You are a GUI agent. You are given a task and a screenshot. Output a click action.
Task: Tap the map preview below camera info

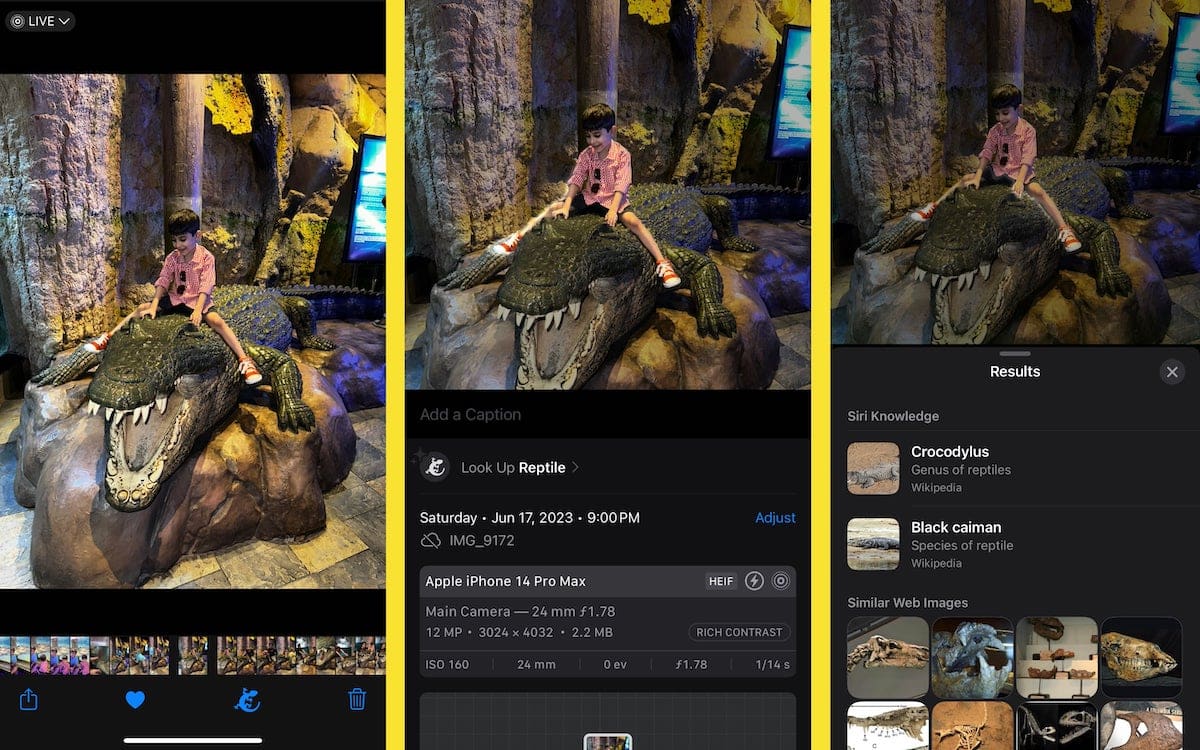click(x=608, y=721)
